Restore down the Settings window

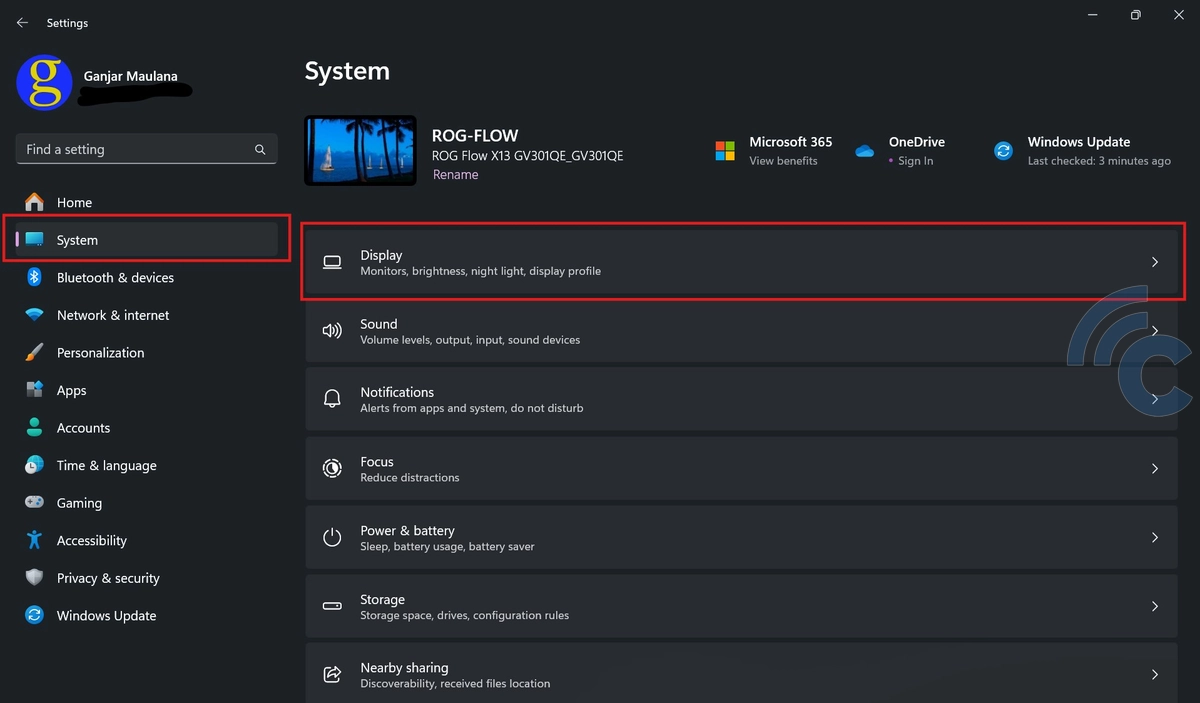[1135, 15]
